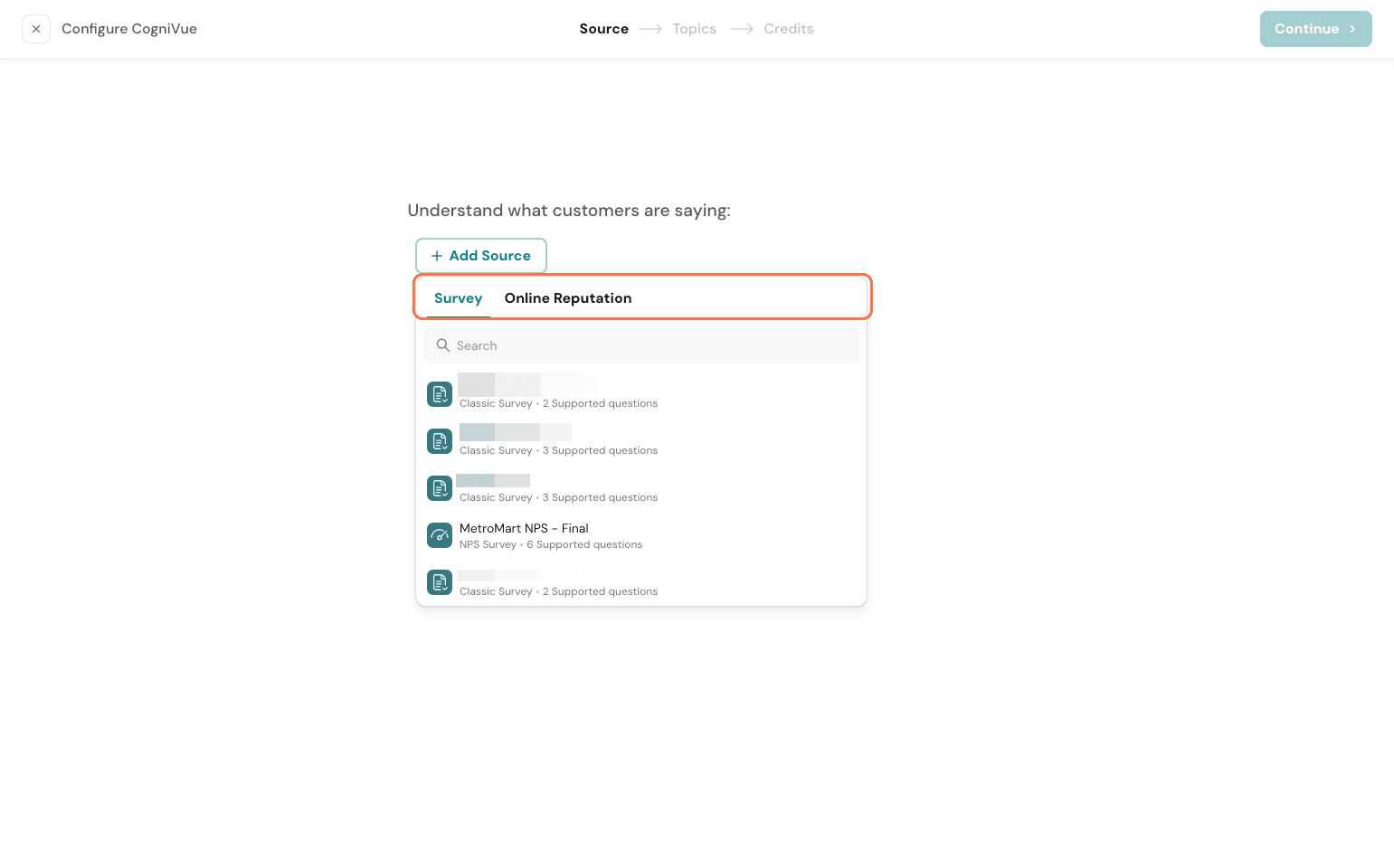Open the Online Reputation tab

pos(568,298)
